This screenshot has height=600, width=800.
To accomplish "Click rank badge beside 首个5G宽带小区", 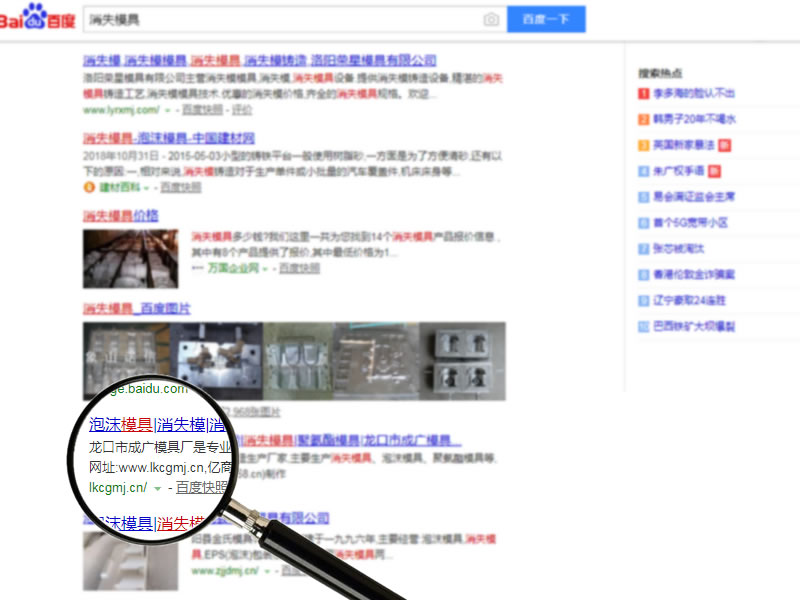I will (643, 223).
